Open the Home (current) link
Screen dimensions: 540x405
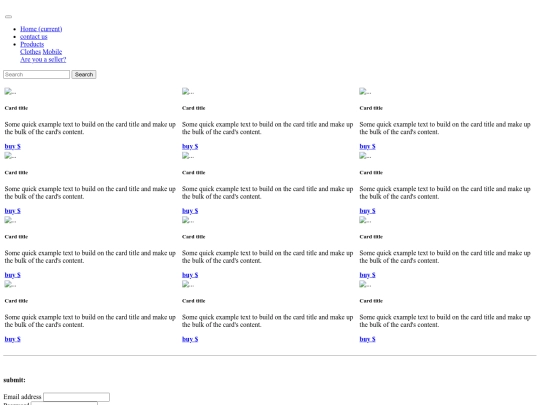[41, 29]
